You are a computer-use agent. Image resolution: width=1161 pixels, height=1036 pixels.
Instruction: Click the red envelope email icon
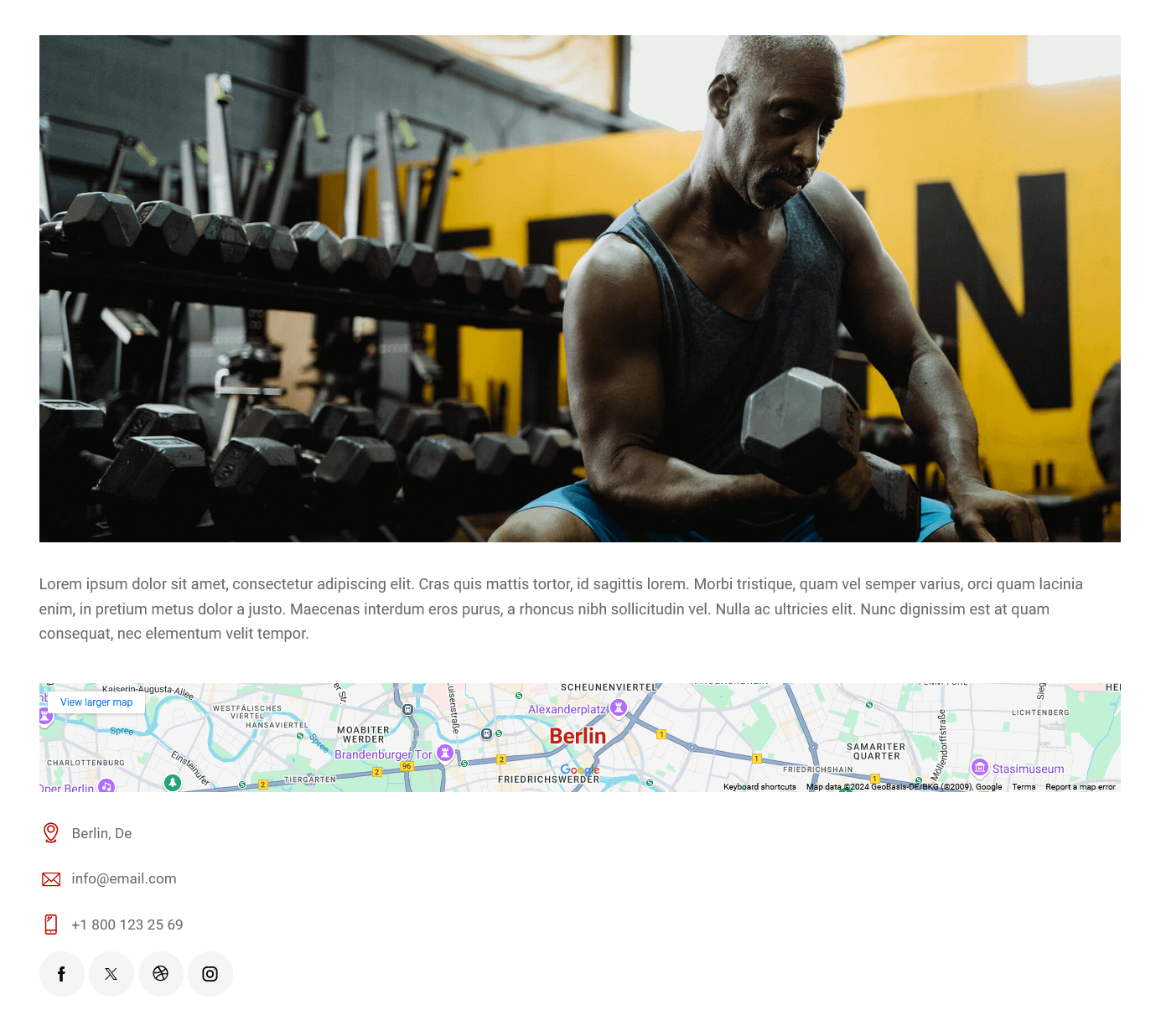click(50, 879)
